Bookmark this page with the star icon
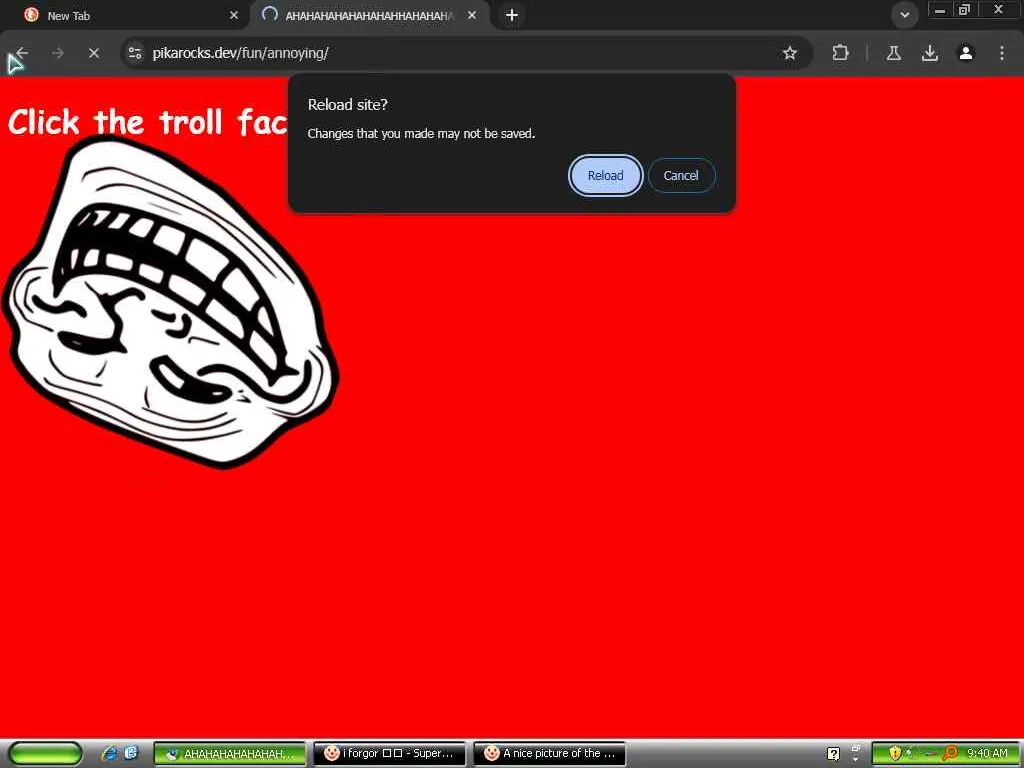Viewport: 1024px width, 768px height. coord(790,53)
